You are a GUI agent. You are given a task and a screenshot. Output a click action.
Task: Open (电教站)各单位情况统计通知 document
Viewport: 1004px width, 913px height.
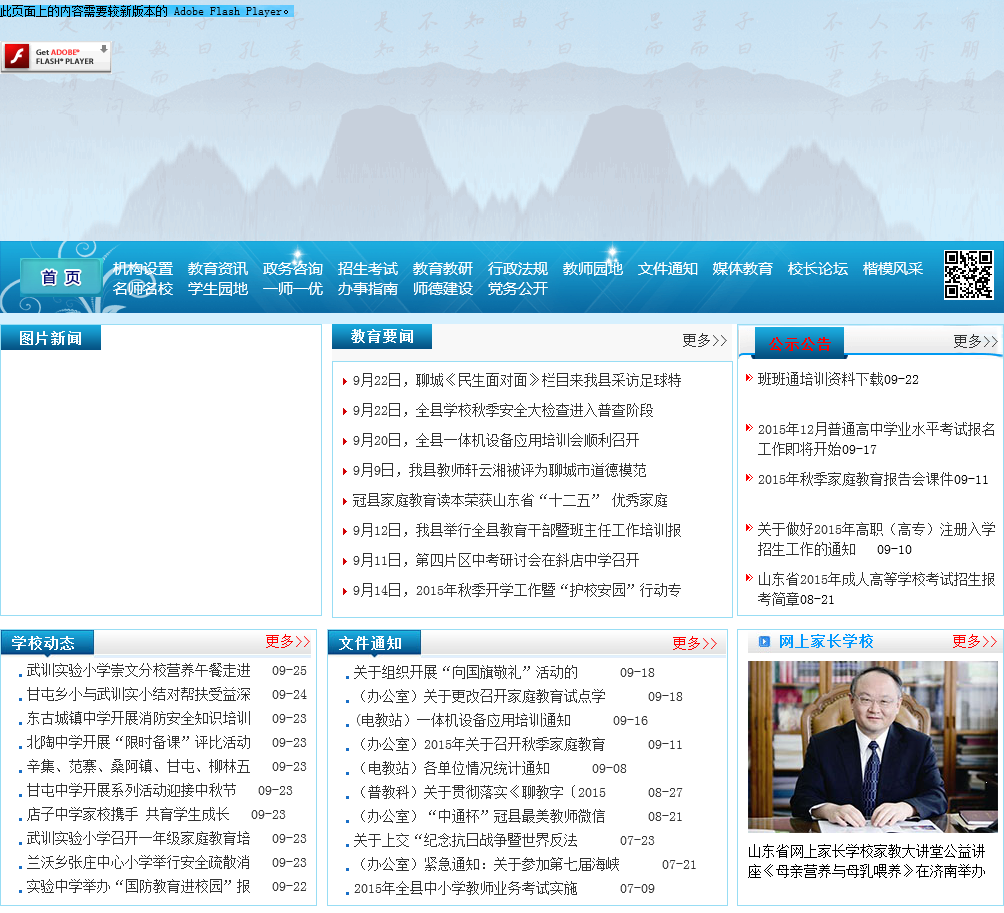click(451, 768)
